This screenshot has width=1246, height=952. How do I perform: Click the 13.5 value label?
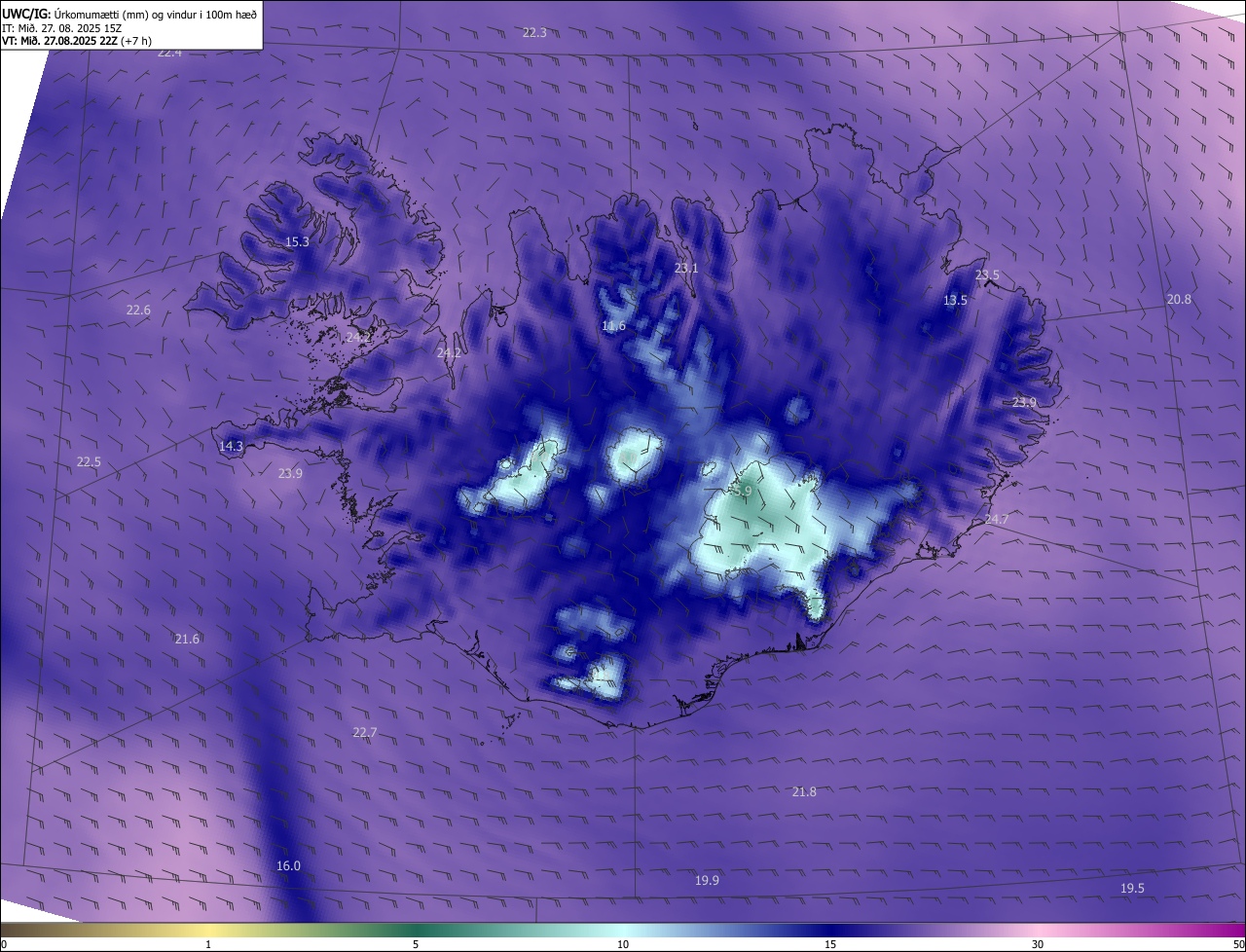tap(955, 300)
